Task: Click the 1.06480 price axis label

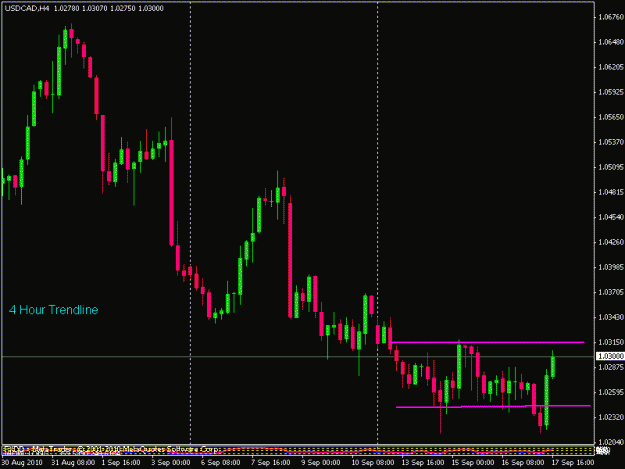Action: [x=610, y=42]
